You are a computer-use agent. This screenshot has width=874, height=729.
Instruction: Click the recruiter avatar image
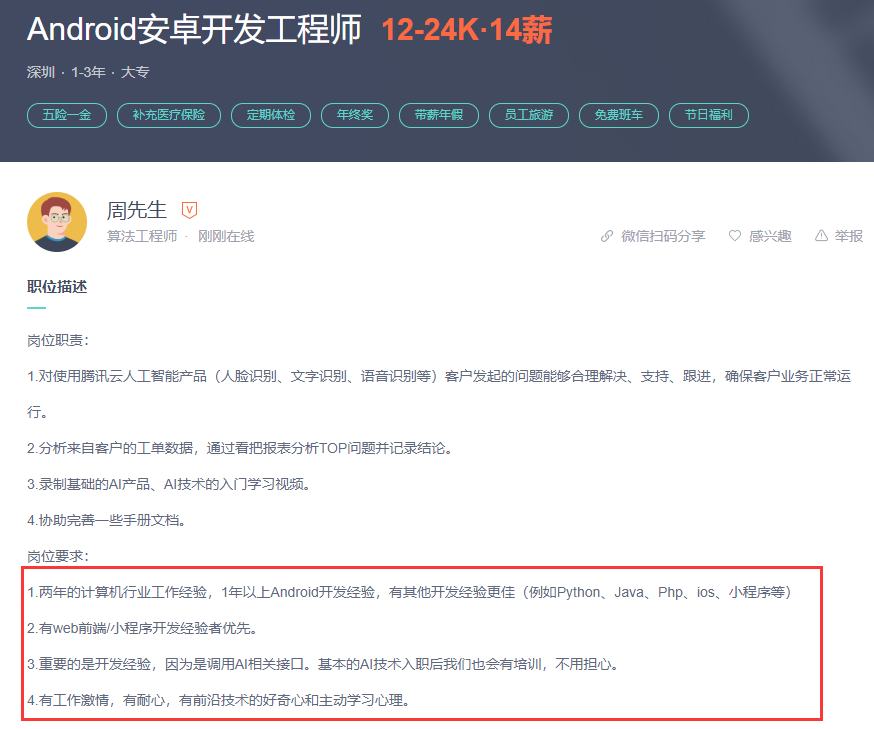pos(57,222)
